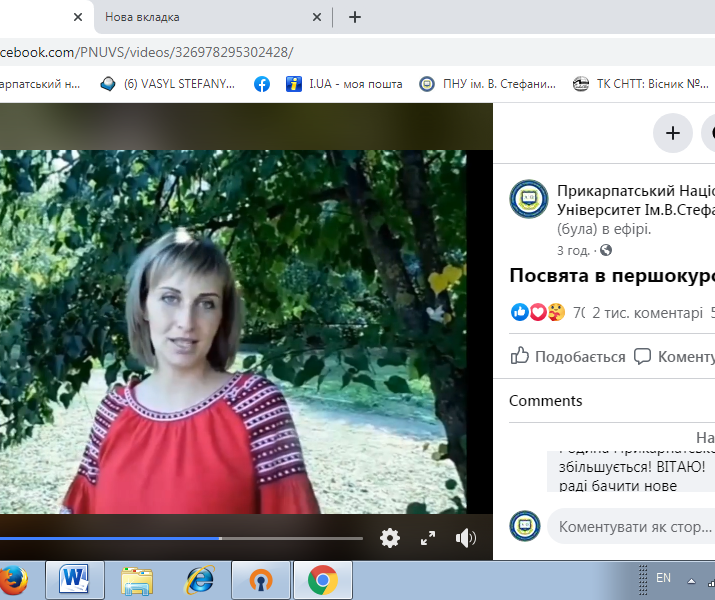
Task: Open the VASYL STEFANY... bookmark
Action: (x=167, y=84)
